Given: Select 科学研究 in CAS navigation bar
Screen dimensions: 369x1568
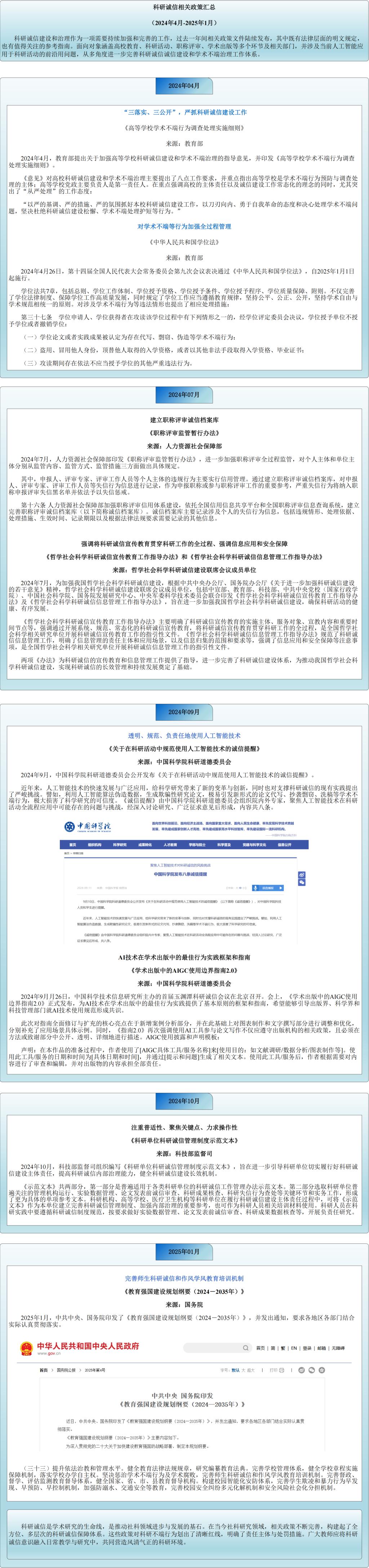Looking at the screenshot, I should pyautogui.click(x=120, y=845).
